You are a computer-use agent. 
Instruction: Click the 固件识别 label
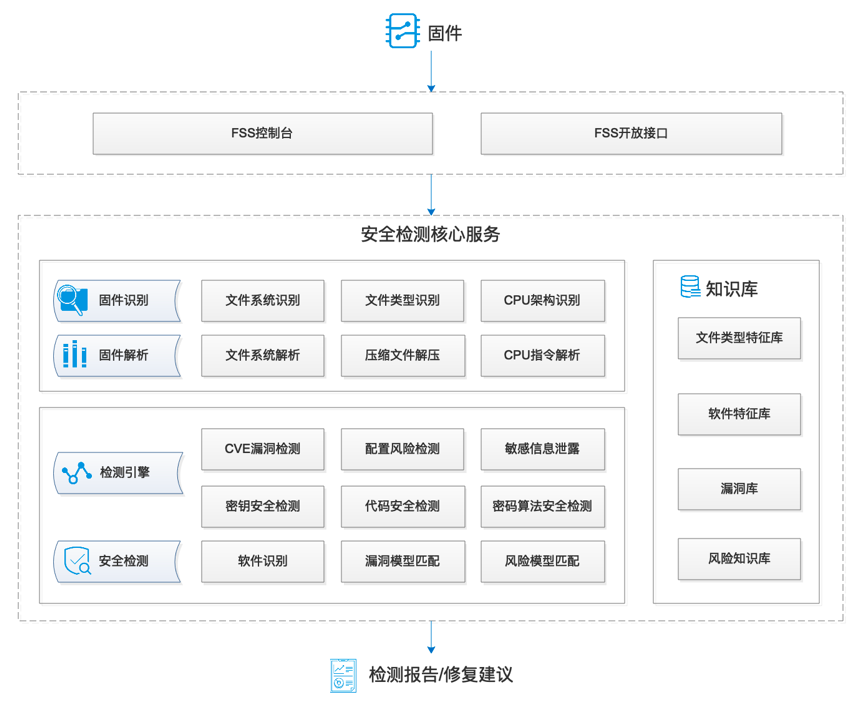(123, 300)
